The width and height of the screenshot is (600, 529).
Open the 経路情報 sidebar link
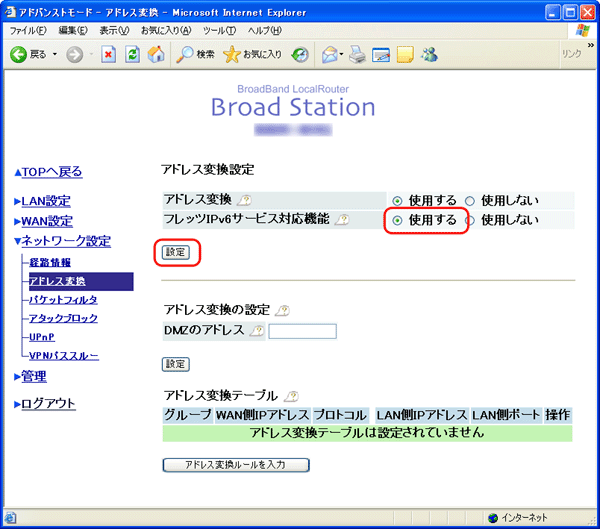coord(50,263)
